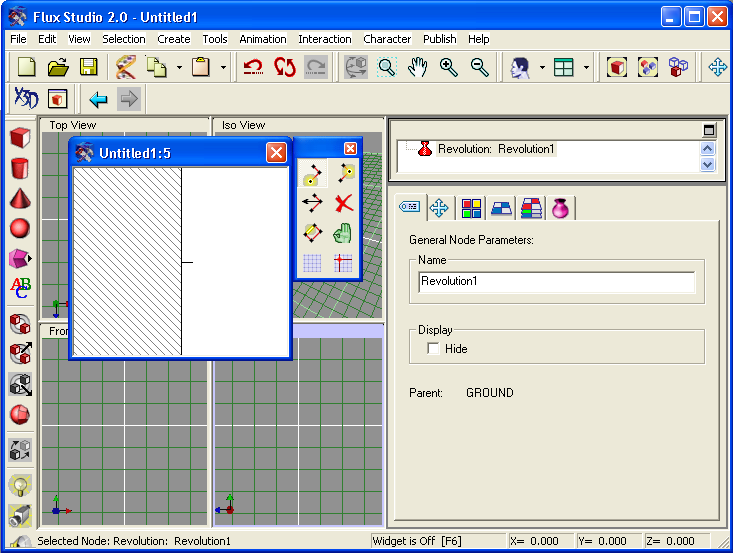Create a Cylinder from the left toolbar
The width and height of the screenshot is (733, 553).
(x=20, y=168)
